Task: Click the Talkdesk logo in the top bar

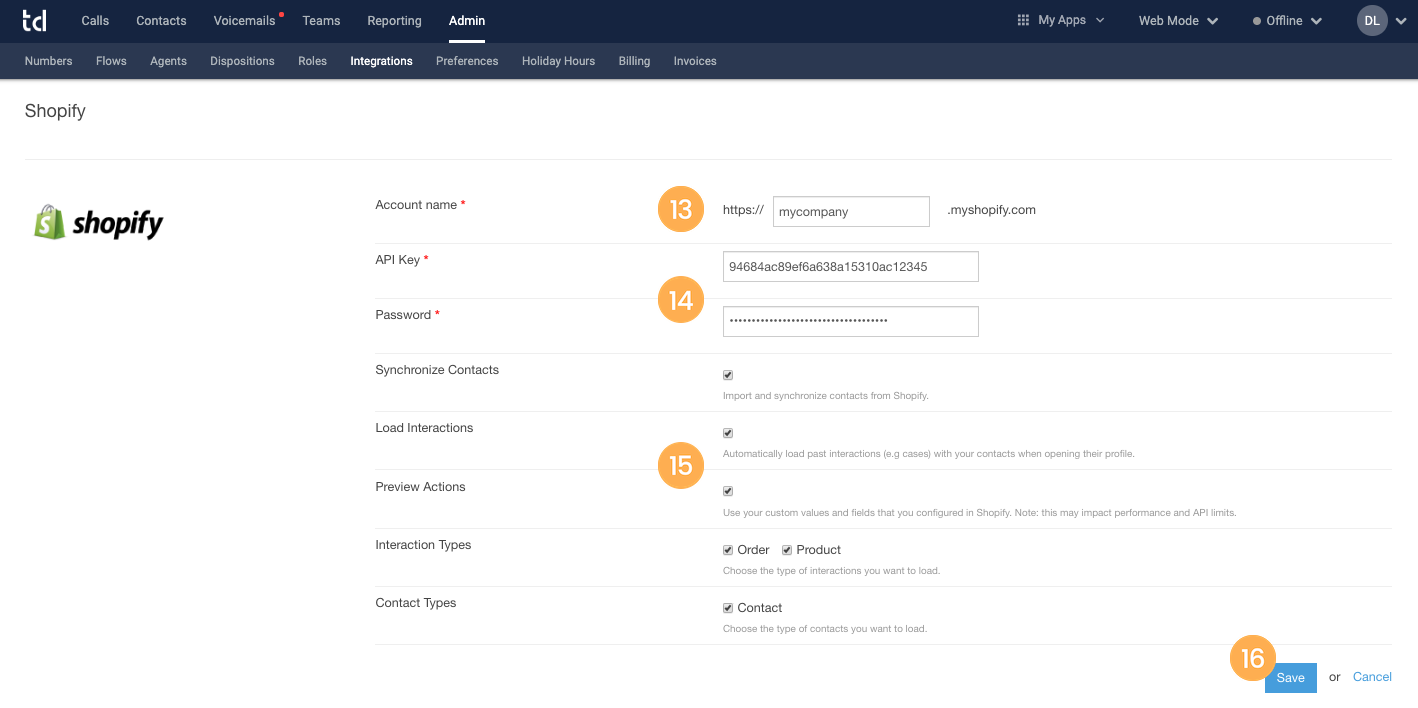Action: tap(33, 20)
